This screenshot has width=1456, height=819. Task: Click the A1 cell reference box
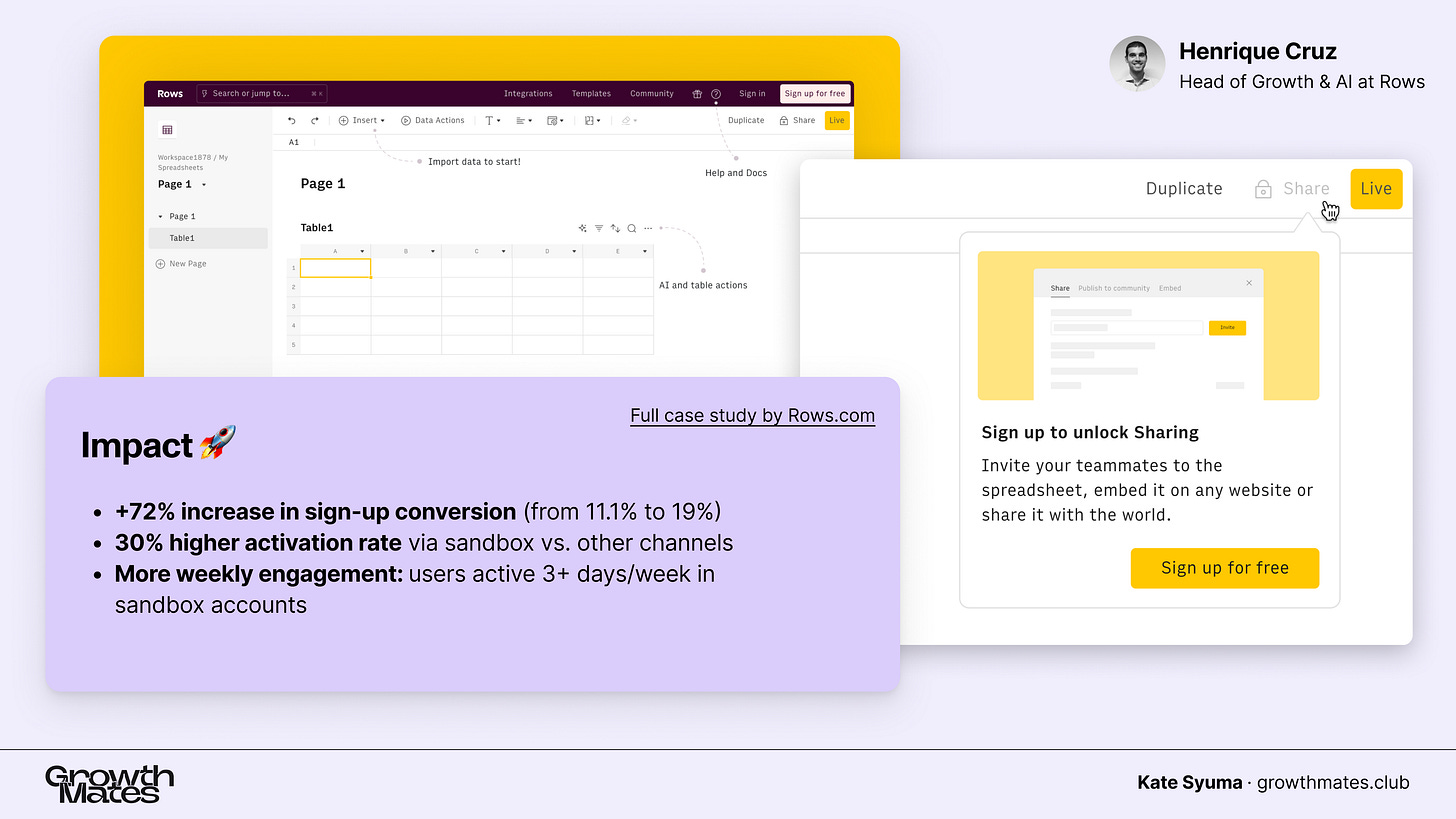(294, 143)
